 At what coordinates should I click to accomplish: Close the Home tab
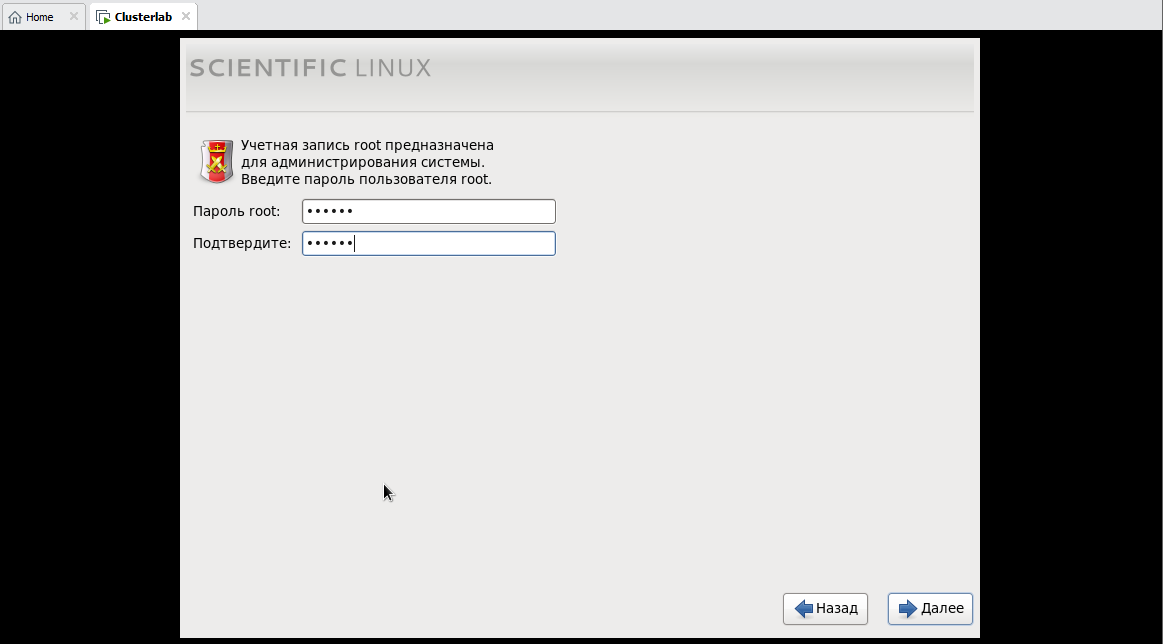click(x=73, y=16)
